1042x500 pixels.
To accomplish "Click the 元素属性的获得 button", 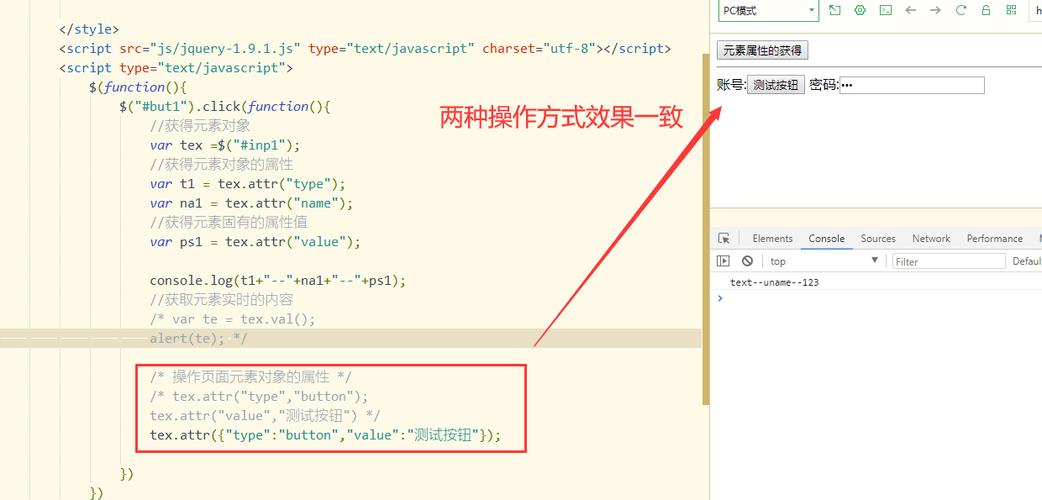I will (x=762, y=51).
